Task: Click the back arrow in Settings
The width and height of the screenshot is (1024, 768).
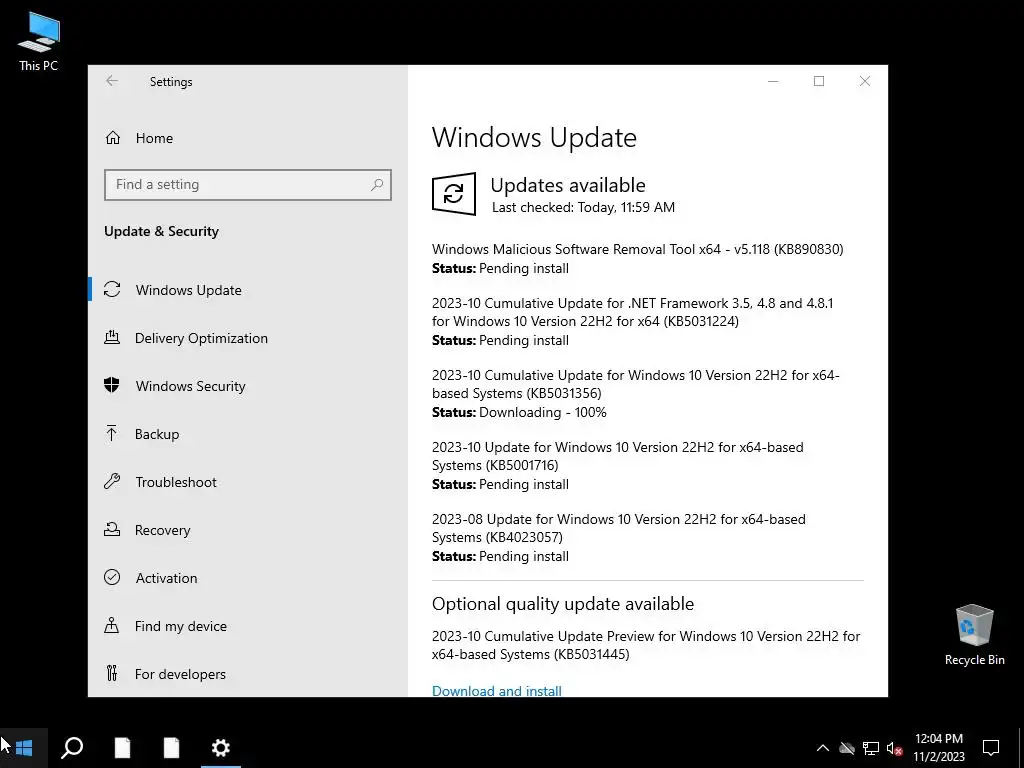Action: 112,81
